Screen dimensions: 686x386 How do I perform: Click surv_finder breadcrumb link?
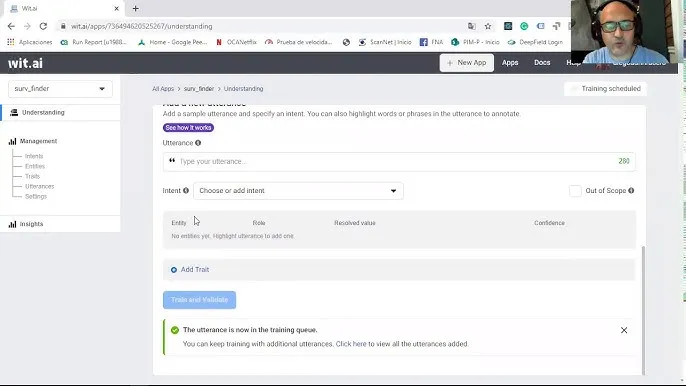click(199, 89)
